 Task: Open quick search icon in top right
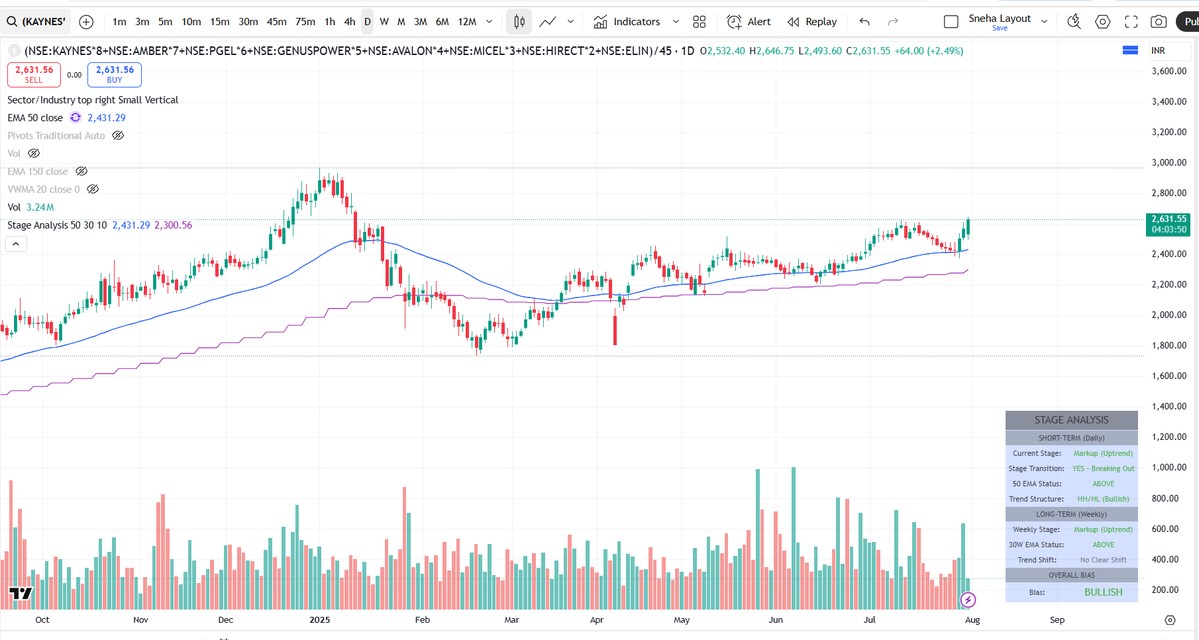tap(1074, 21)
